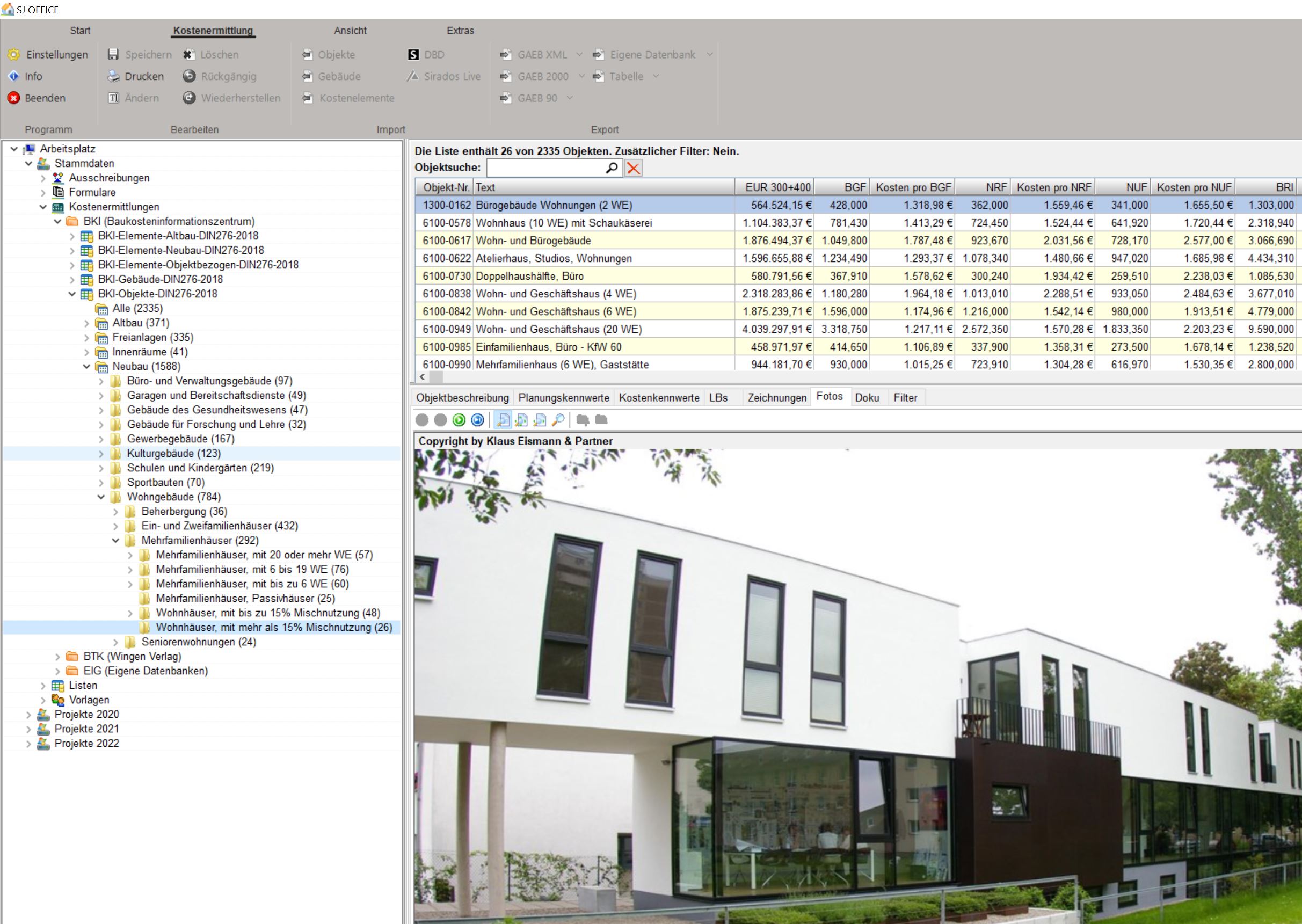This screenshot has width=1302, height=924.
Task: Click the Drucken printer icon
Action: pos(114,76)
